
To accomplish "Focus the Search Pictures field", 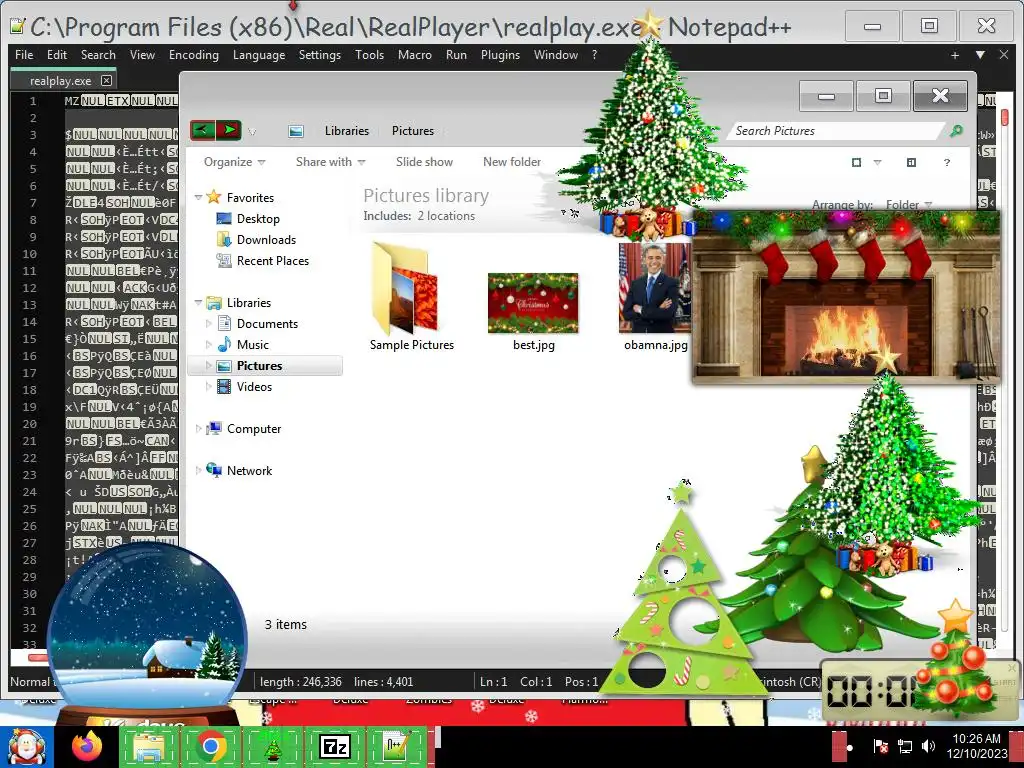I will click(x=836, y=131).
